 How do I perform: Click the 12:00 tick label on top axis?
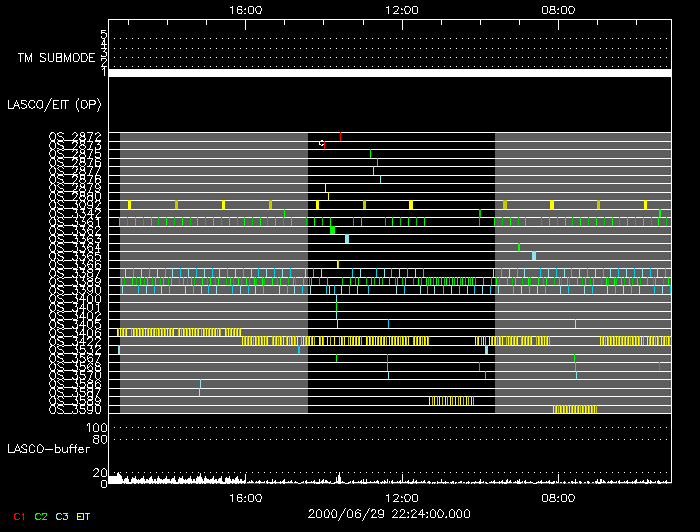[402, 8]
